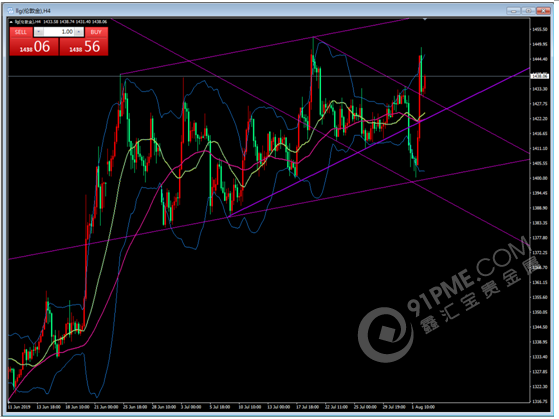559x419 pixels.
Task: Click the 17 Jul 18:00 time label
Action: pos(308,407)
